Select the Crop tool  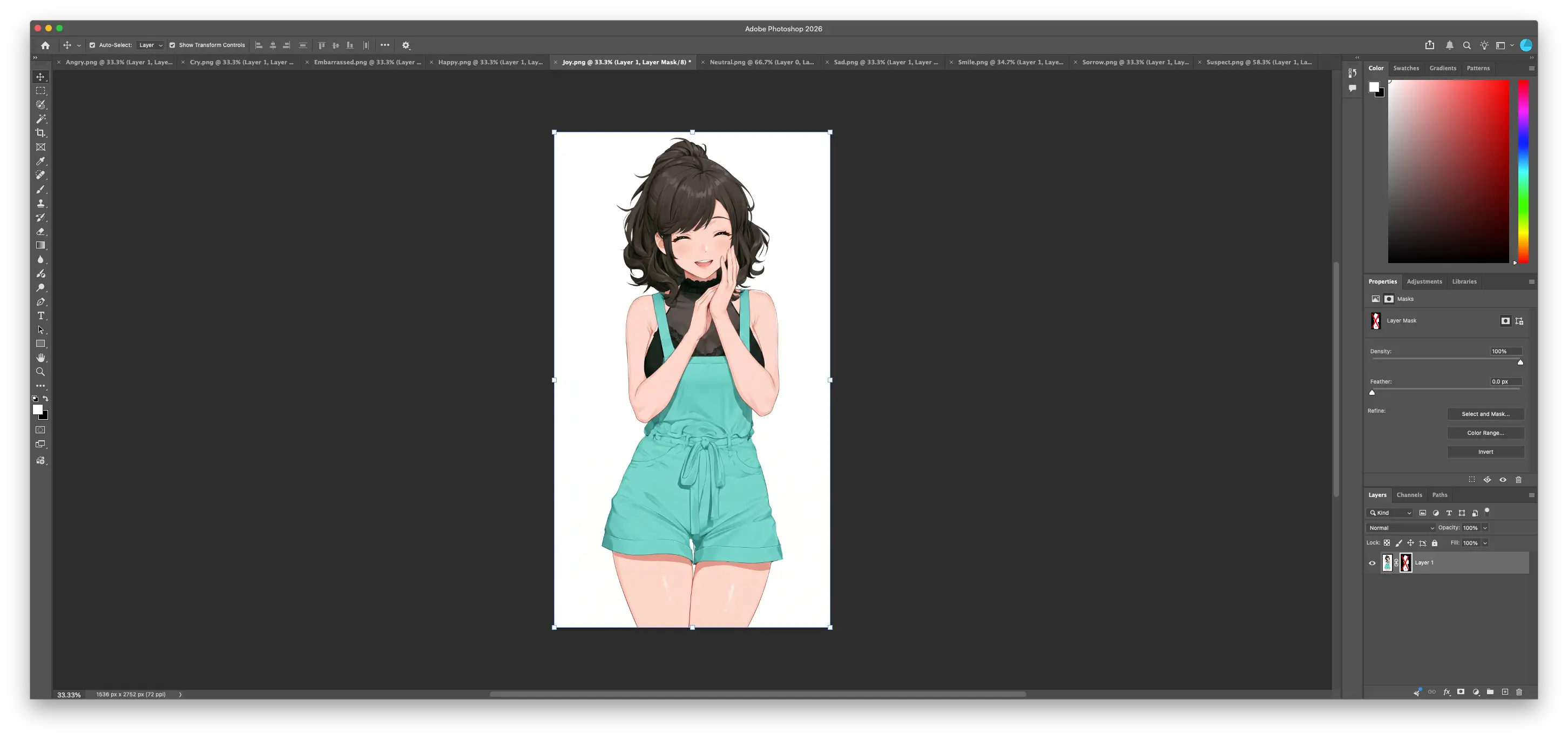coord(40,133)
